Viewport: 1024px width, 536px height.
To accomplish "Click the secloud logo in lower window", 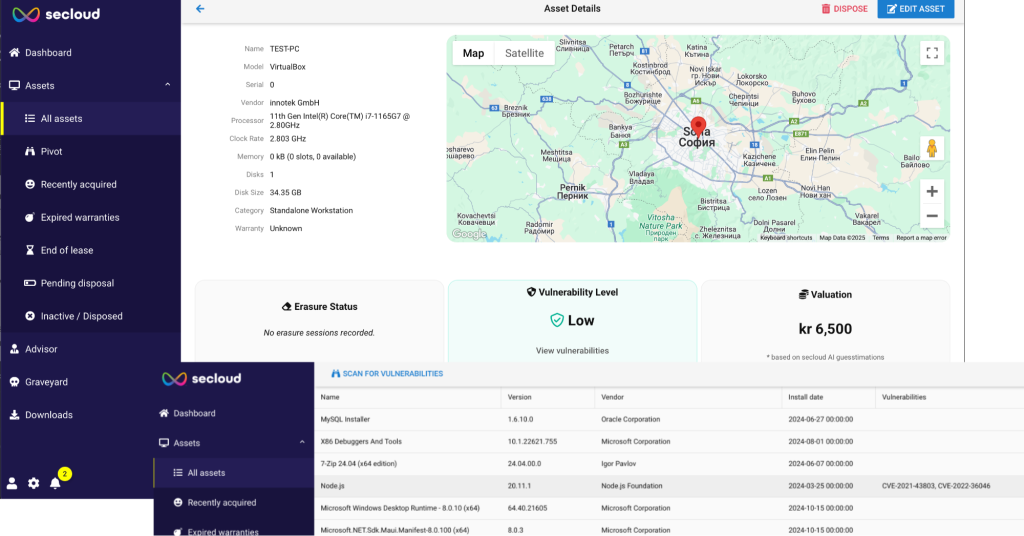I will click(x=202, y=379).
